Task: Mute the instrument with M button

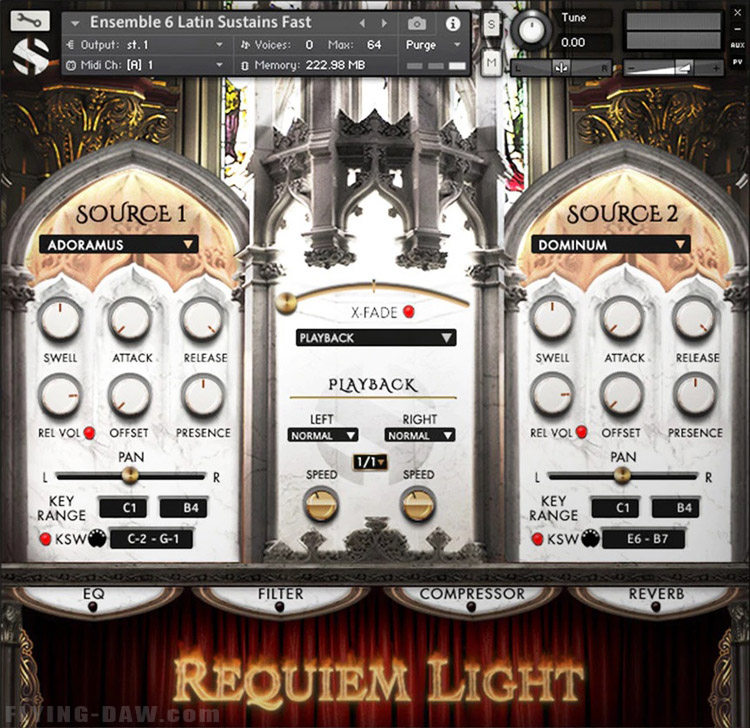Action: tap(491, 62)
